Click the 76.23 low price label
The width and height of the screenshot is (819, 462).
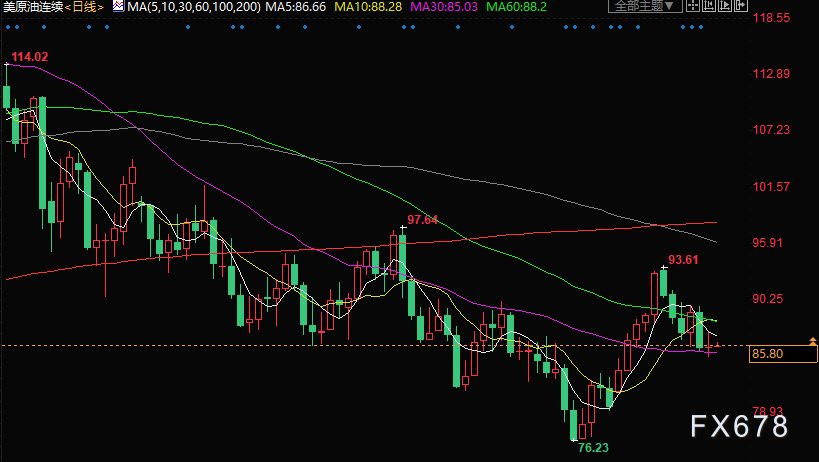[x=593, y=447]
